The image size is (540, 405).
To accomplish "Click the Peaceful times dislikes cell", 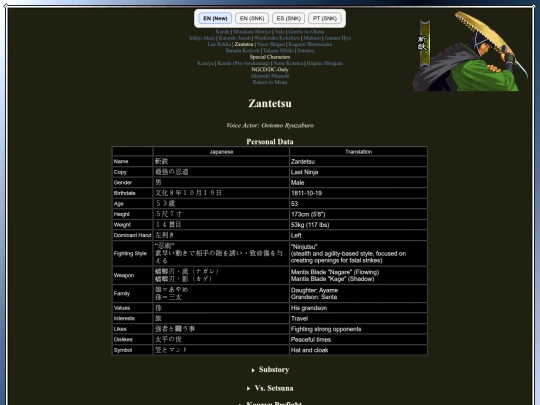I will point(359,340).
